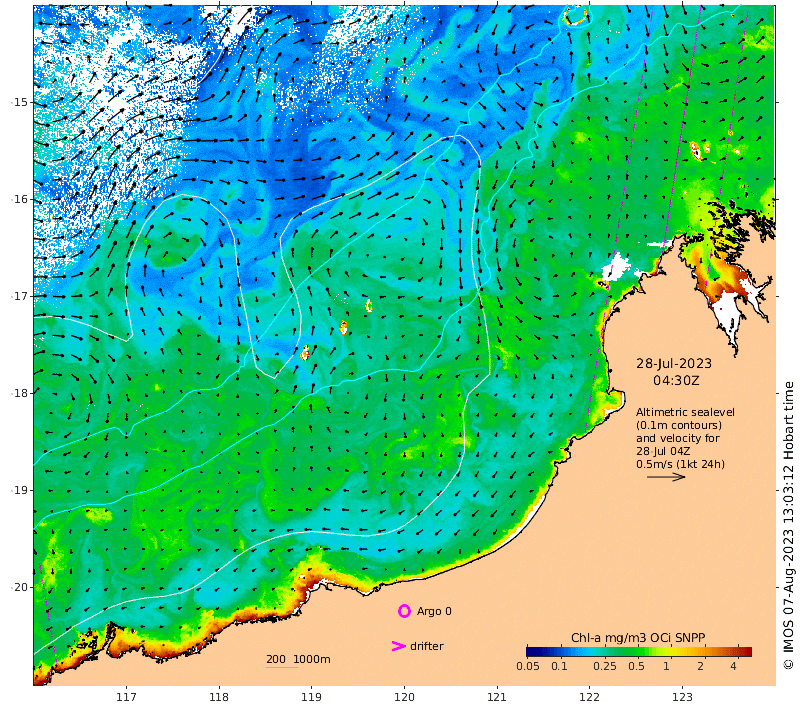Click the latitude axis label -18
Screen dimensions: 800x710
19,393
